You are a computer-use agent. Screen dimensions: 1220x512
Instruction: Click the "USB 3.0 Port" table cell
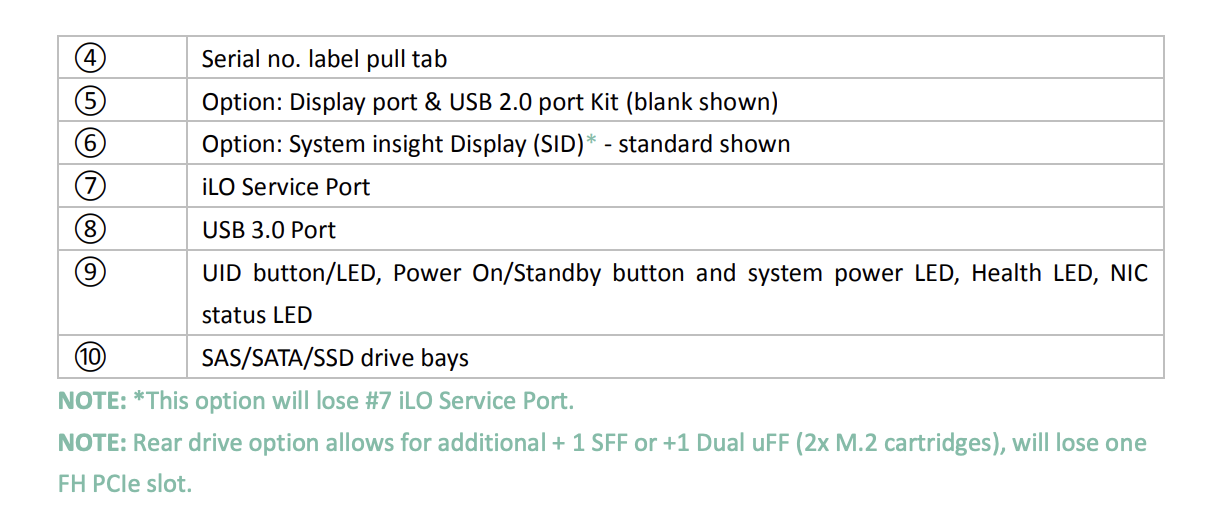(268, 230)
